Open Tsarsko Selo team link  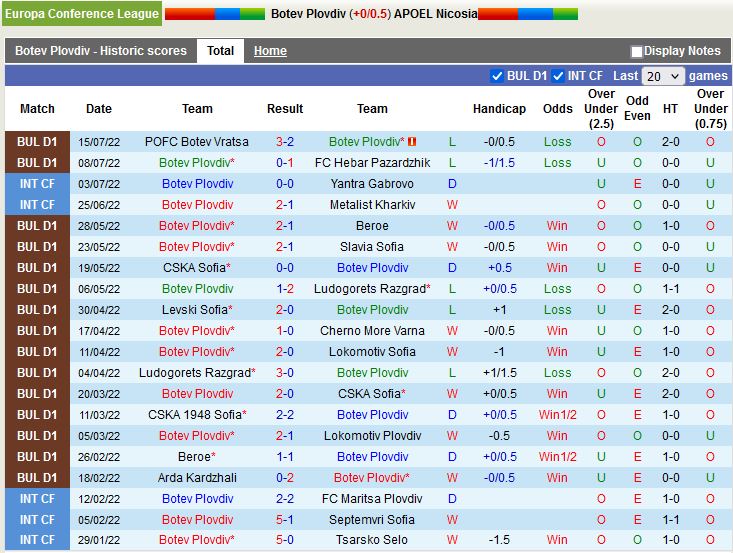pyautogui.click(x=372, y=541)
